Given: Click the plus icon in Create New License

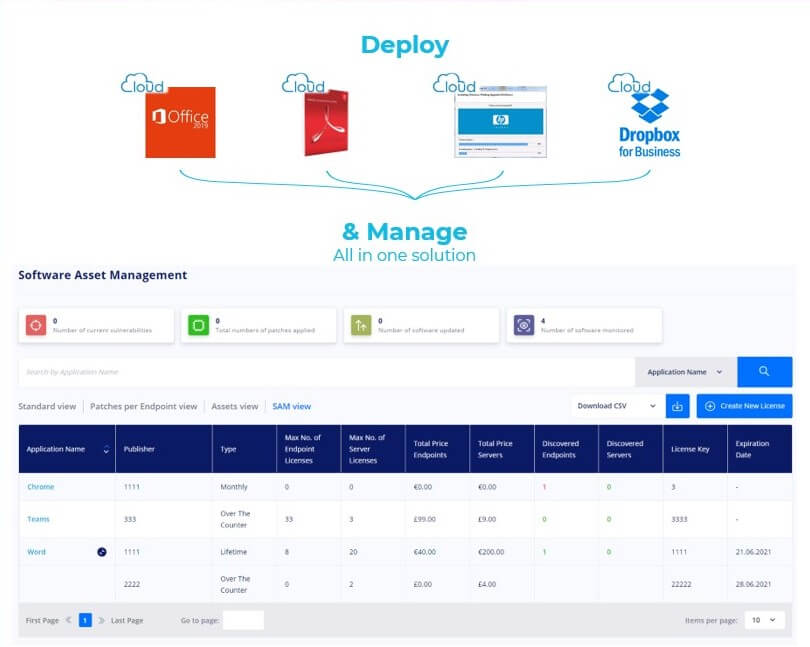Looking at the screenshot, I should 710,406.
